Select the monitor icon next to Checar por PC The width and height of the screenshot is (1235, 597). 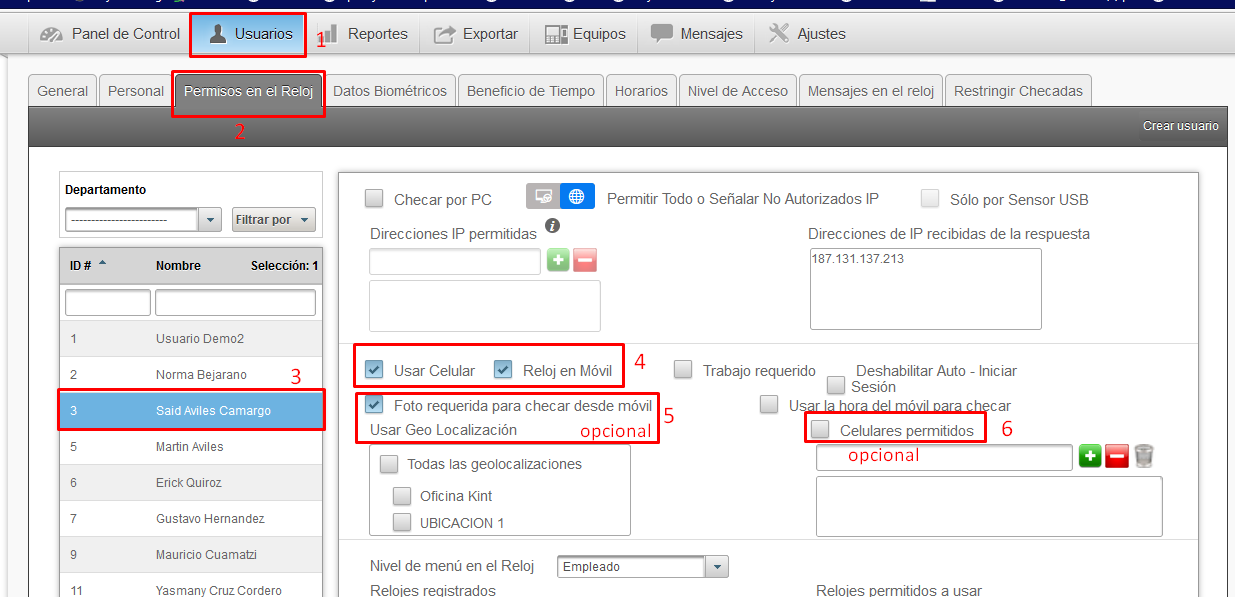[x=544, y=197]
